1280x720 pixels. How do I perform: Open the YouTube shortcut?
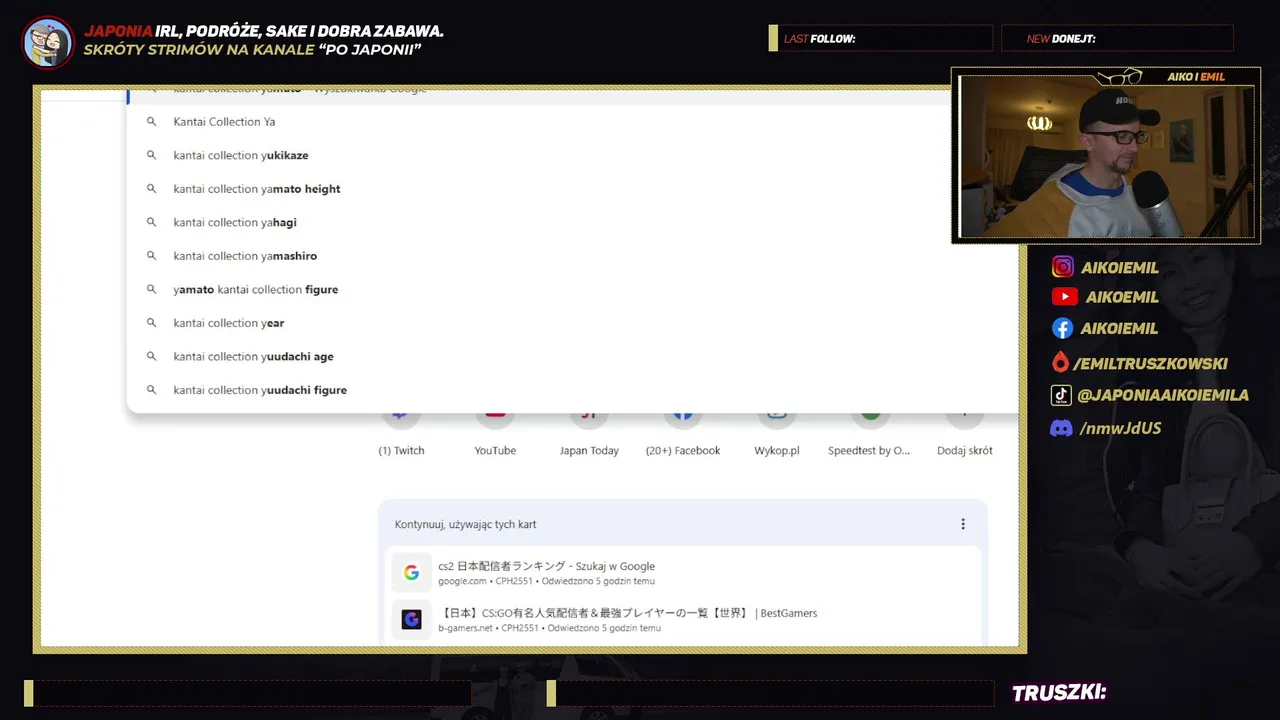495,435
